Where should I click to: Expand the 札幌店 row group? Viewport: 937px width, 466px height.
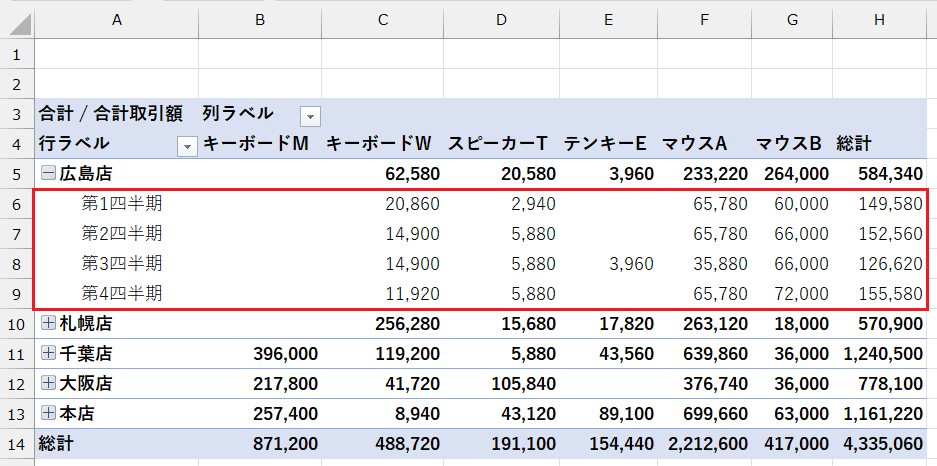click(x=47, y=324)
